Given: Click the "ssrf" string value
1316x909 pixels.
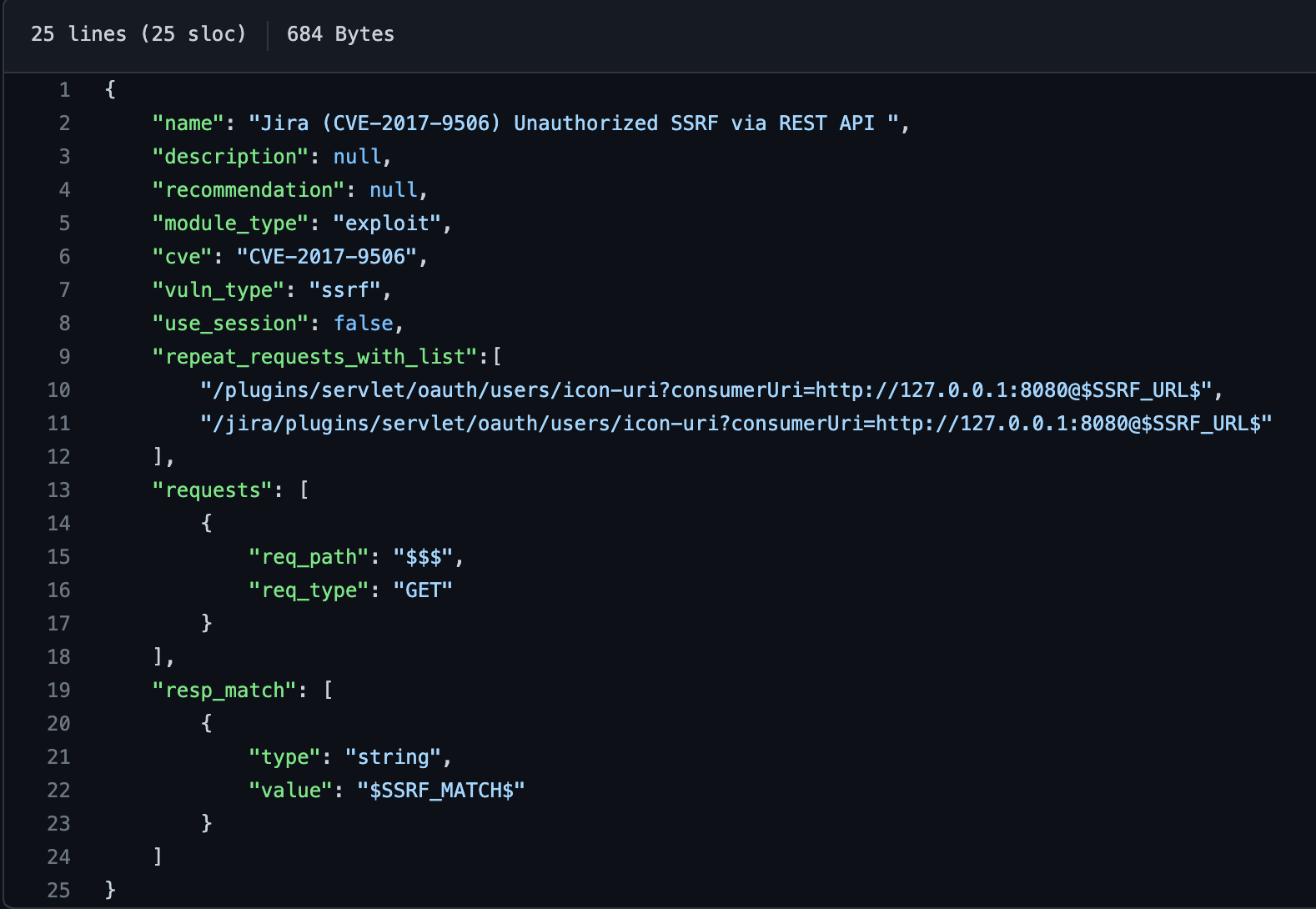Looking at the screenshot, I should 345,290.
